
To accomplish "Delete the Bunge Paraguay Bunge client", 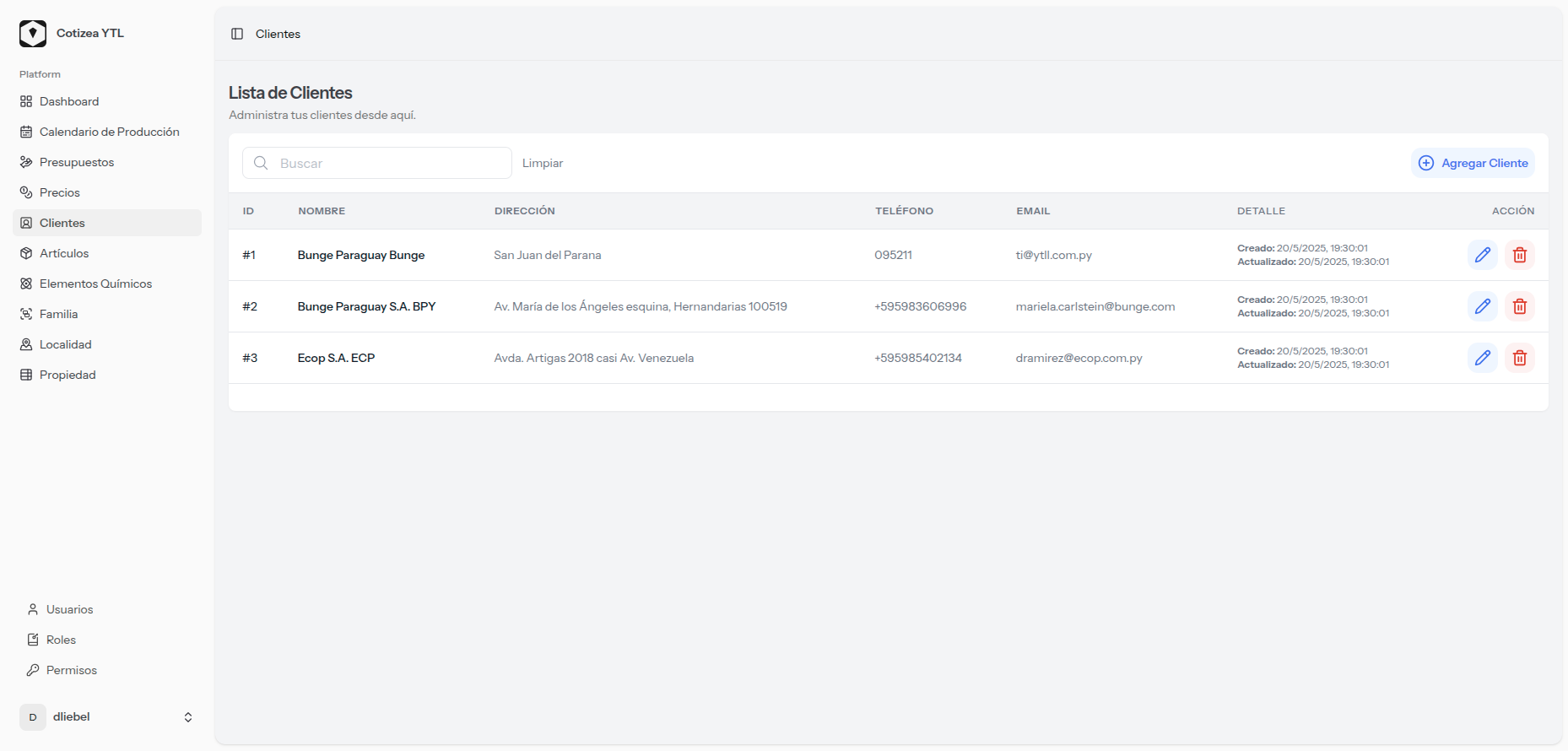I will pyautogui.click(x=1519, y=255).
